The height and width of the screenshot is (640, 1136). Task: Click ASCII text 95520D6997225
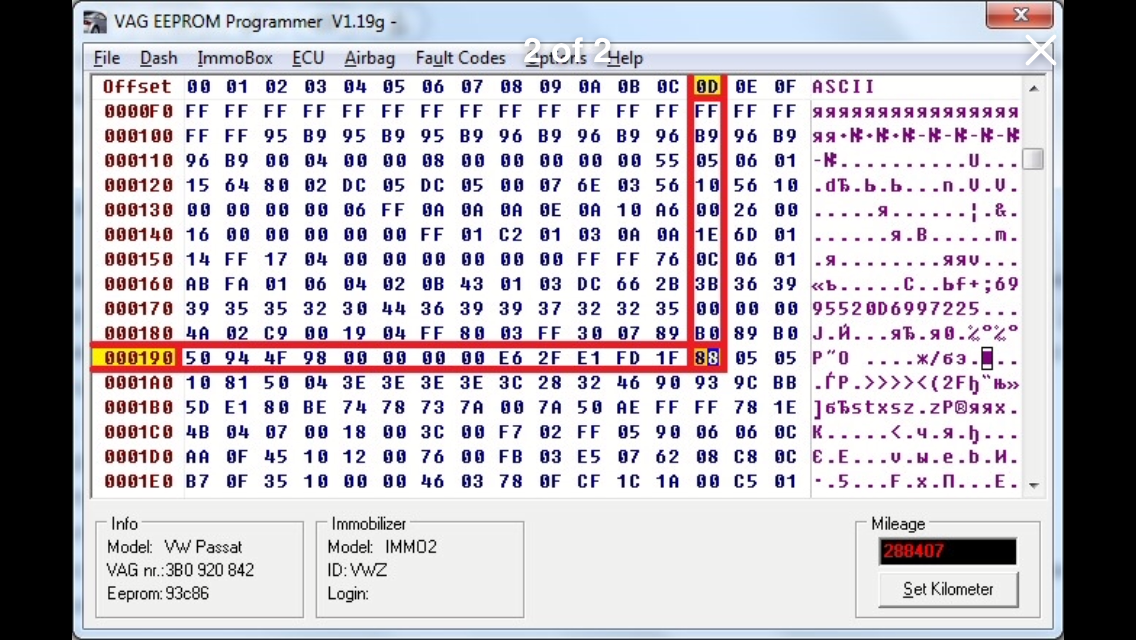pyautogui.click(x=896, y=309)
